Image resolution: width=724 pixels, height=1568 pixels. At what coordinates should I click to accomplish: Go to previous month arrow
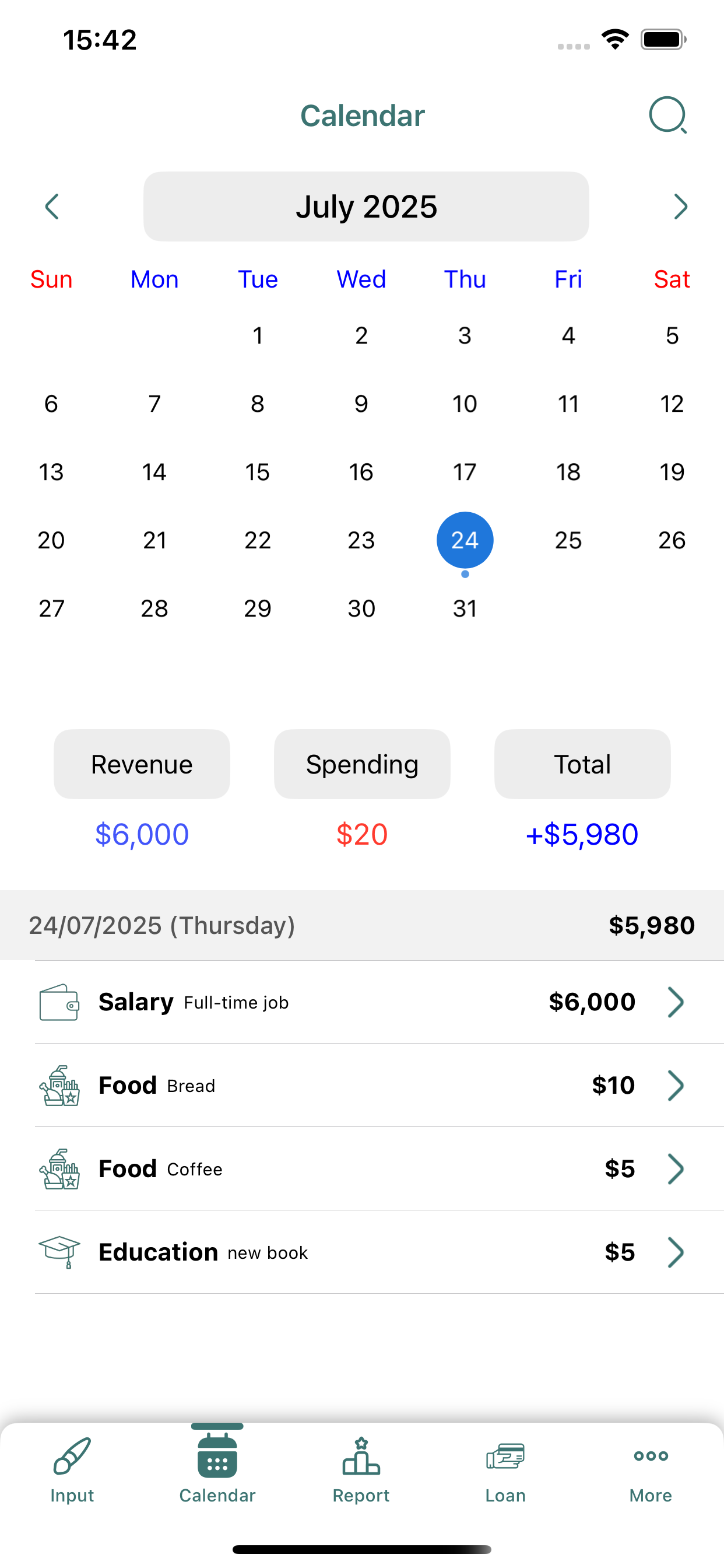coord(52,206)
